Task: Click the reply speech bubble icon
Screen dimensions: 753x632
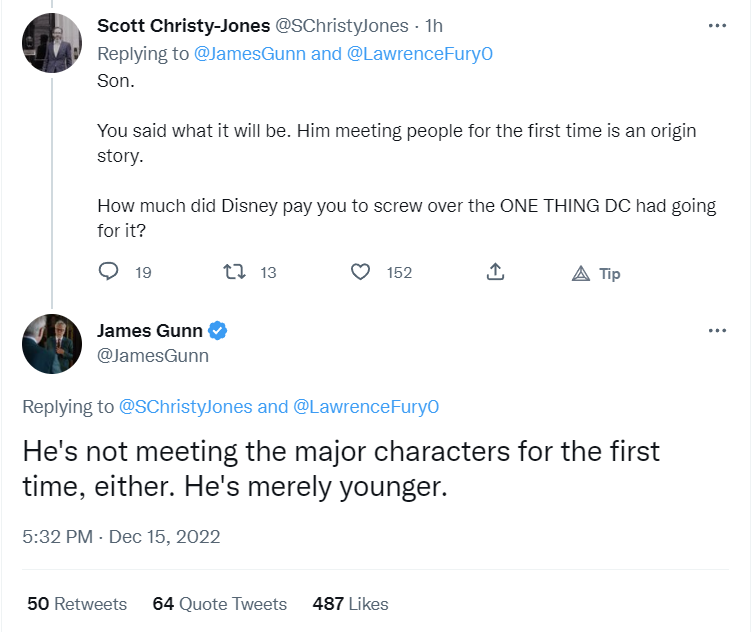Action: [x=110, y=272]
